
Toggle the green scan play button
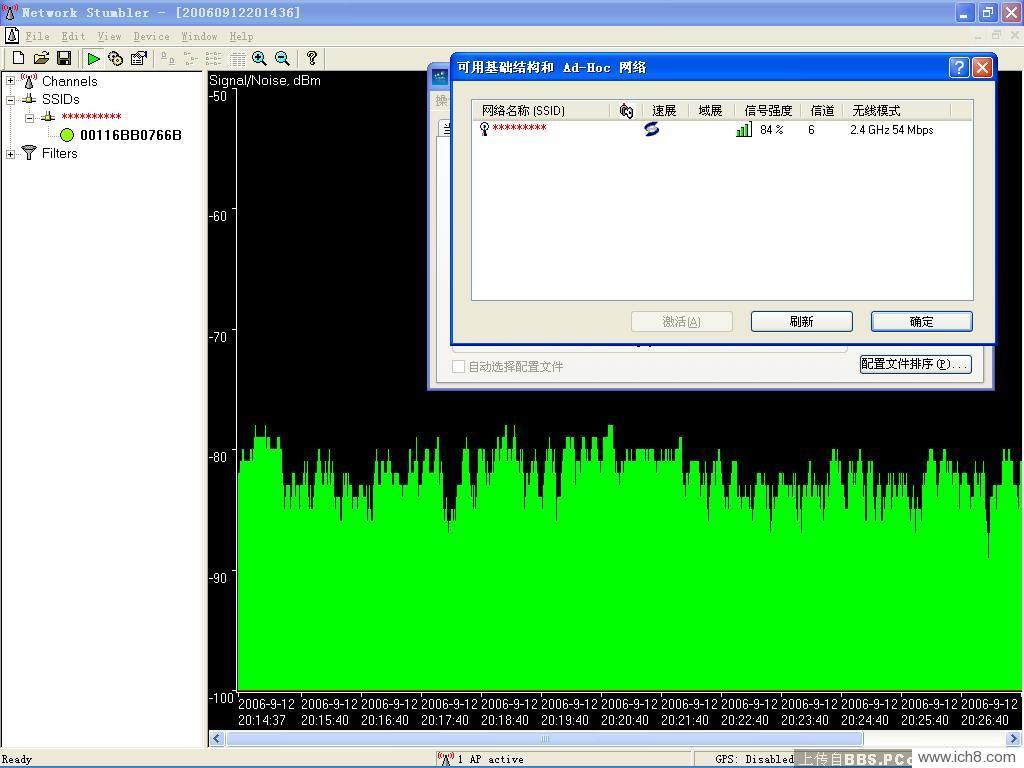point(93,59)
